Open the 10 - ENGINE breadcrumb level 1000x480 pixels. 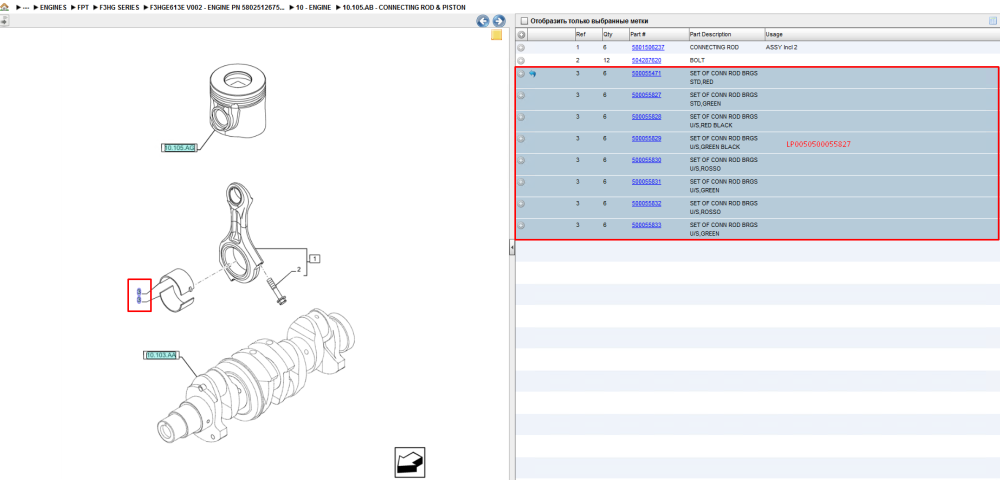[x=313, y=7]
